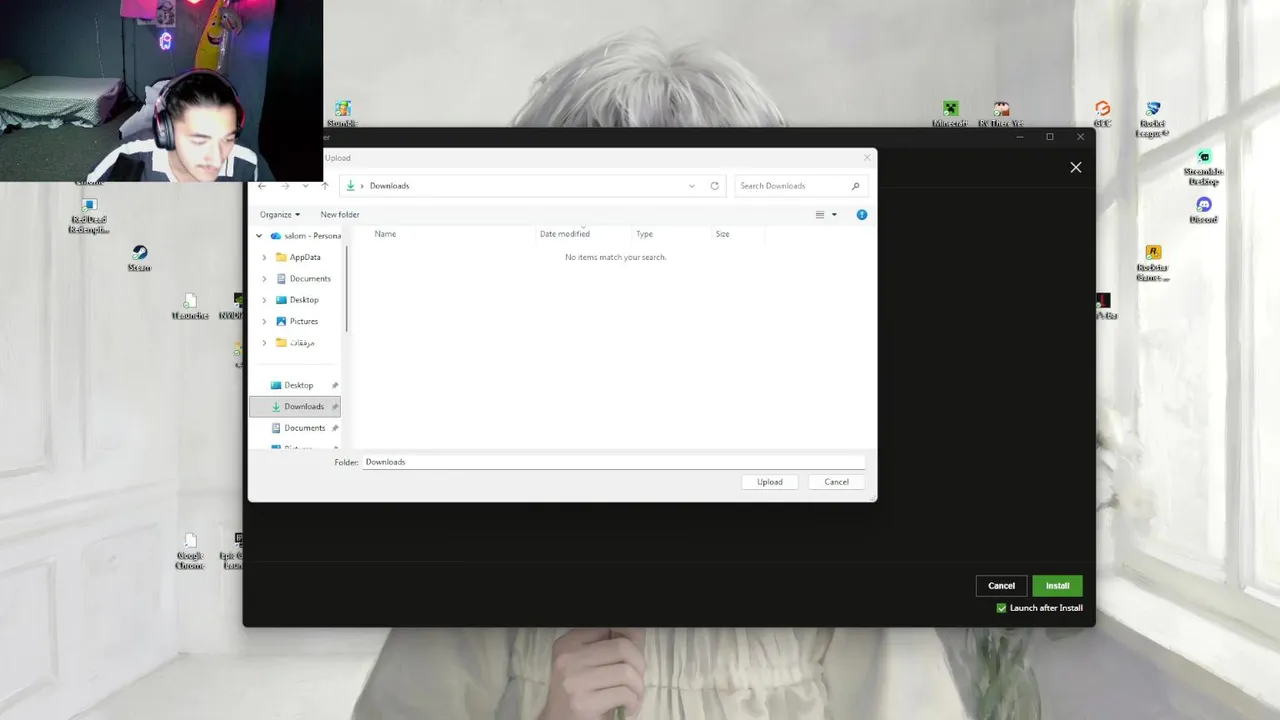Create a New folder
Viewport: 1280px width, 720px height.
[340, 214]
